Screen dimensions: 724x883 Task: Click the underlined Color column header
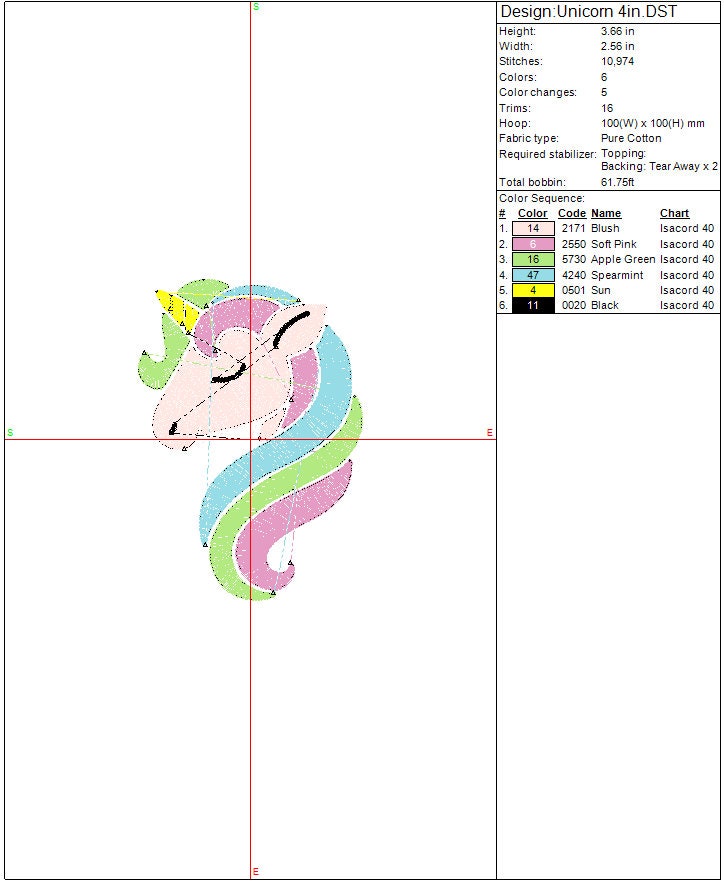(x=532, y=213)
